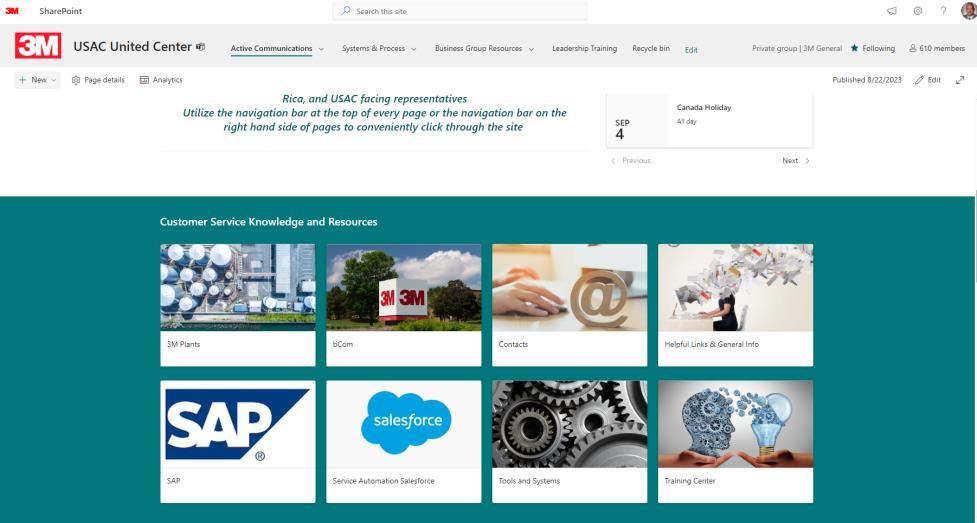977x523 pixels.
Task: Open Recycle bin navigation item
Action: 651,49
